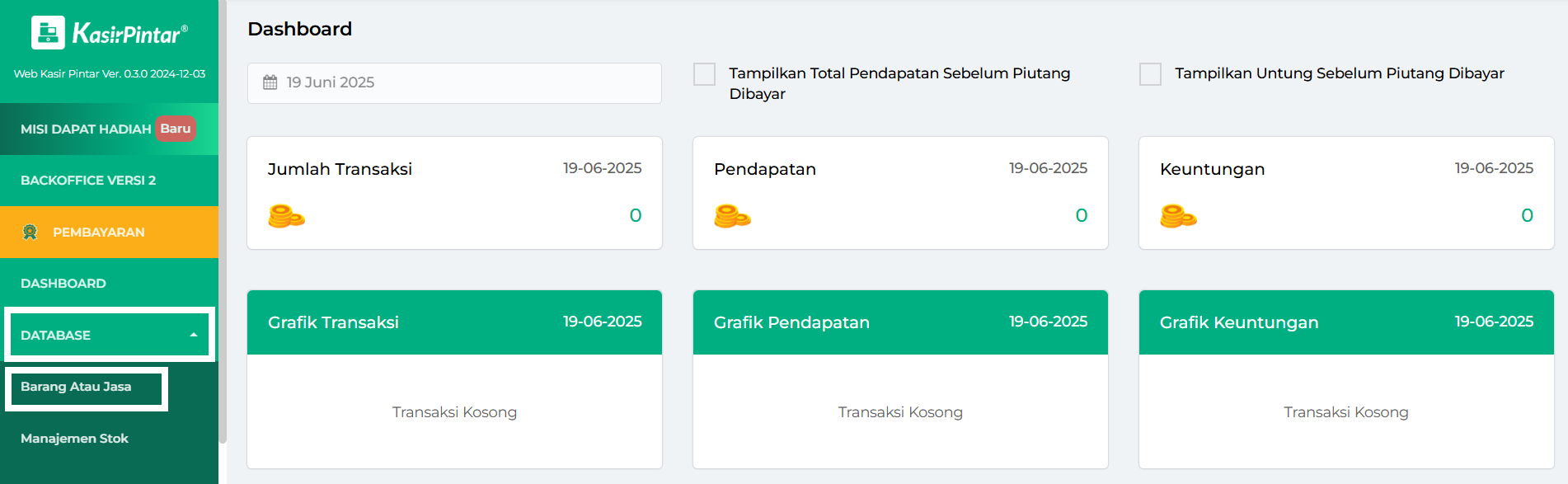Click the calendar icon in date field

[x=270, y=82]
